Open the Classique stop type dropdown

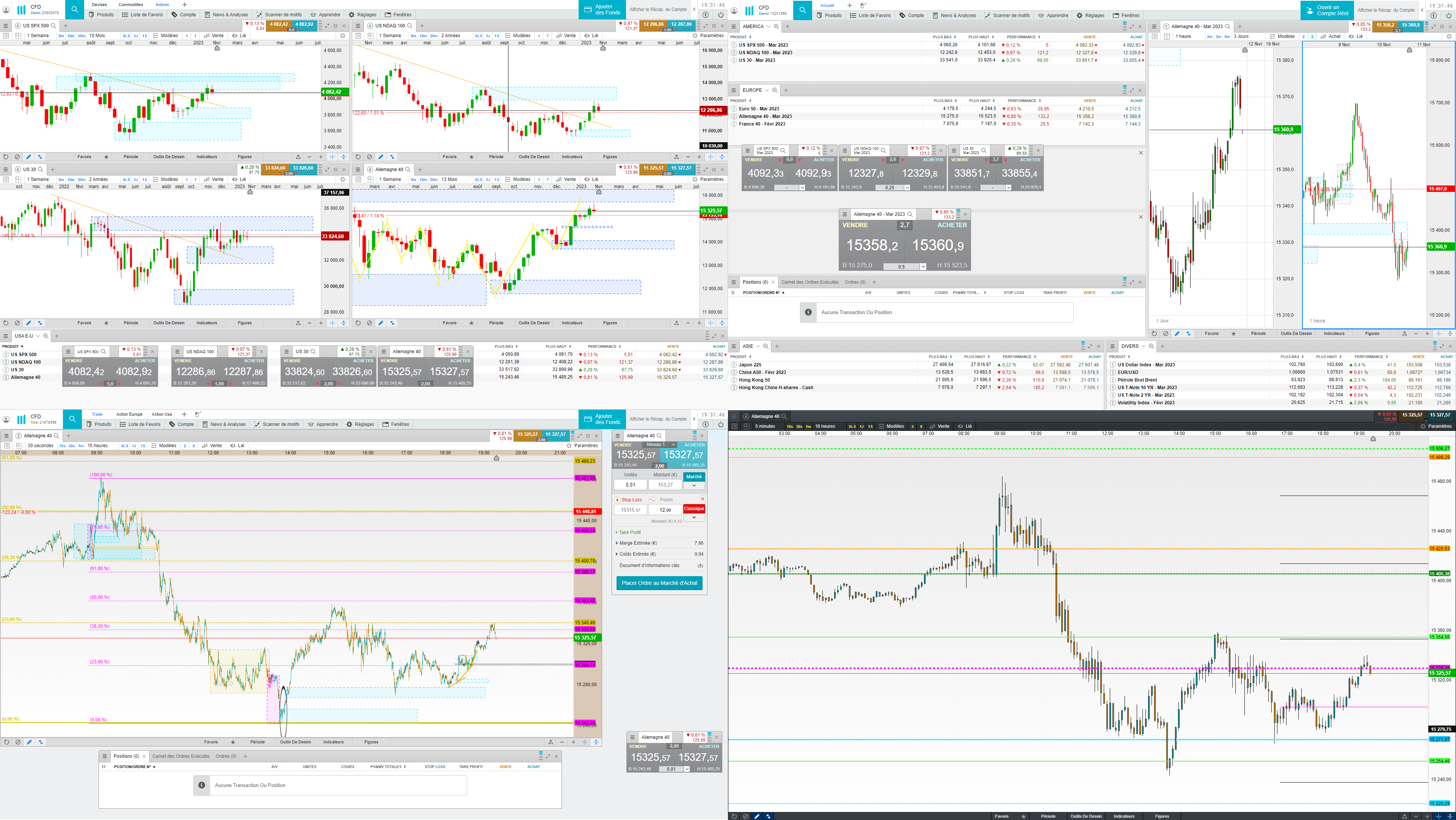point(693,517)
